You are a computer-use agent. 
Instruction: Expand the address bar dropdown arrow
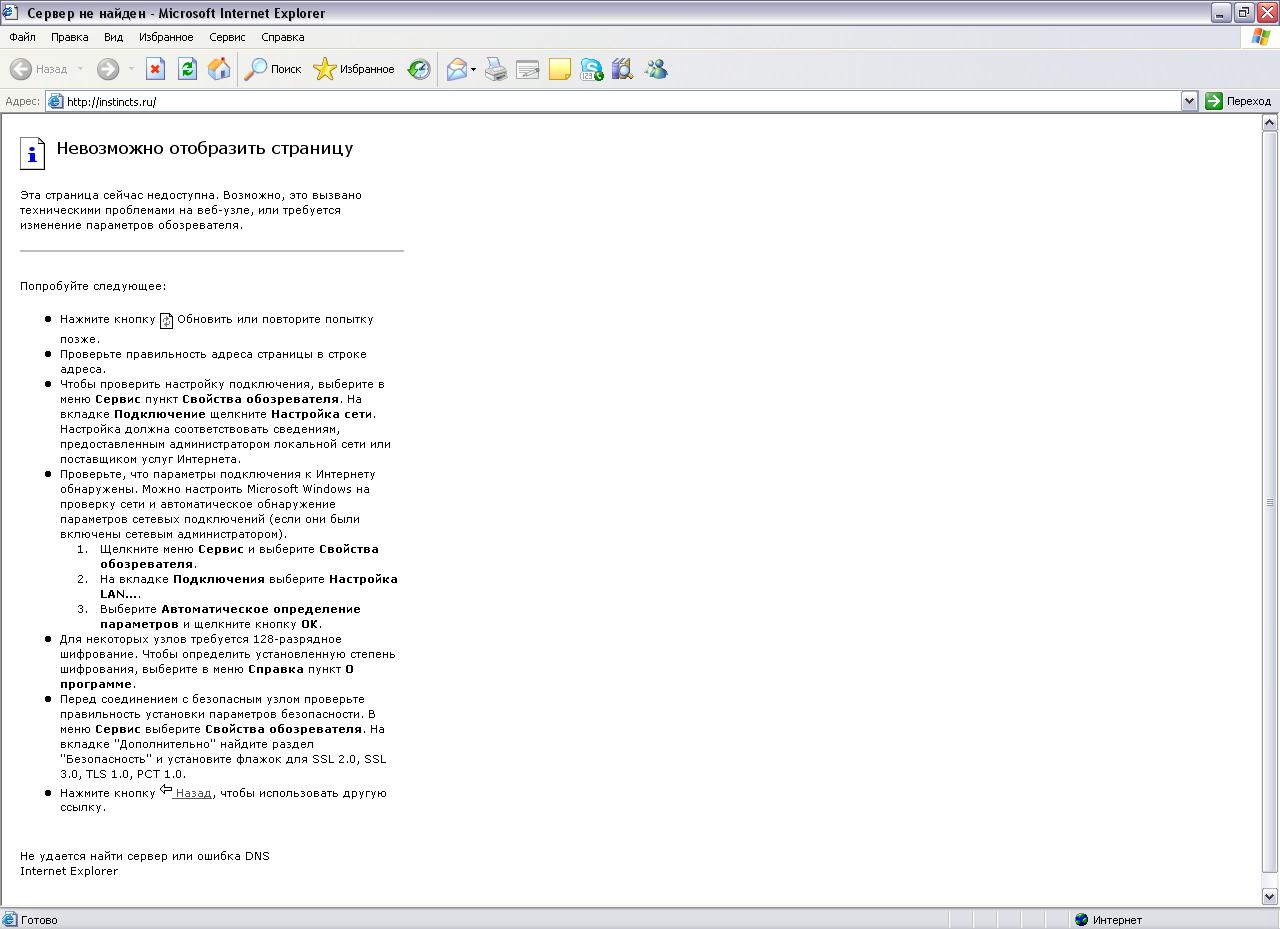click(1189, 101)
